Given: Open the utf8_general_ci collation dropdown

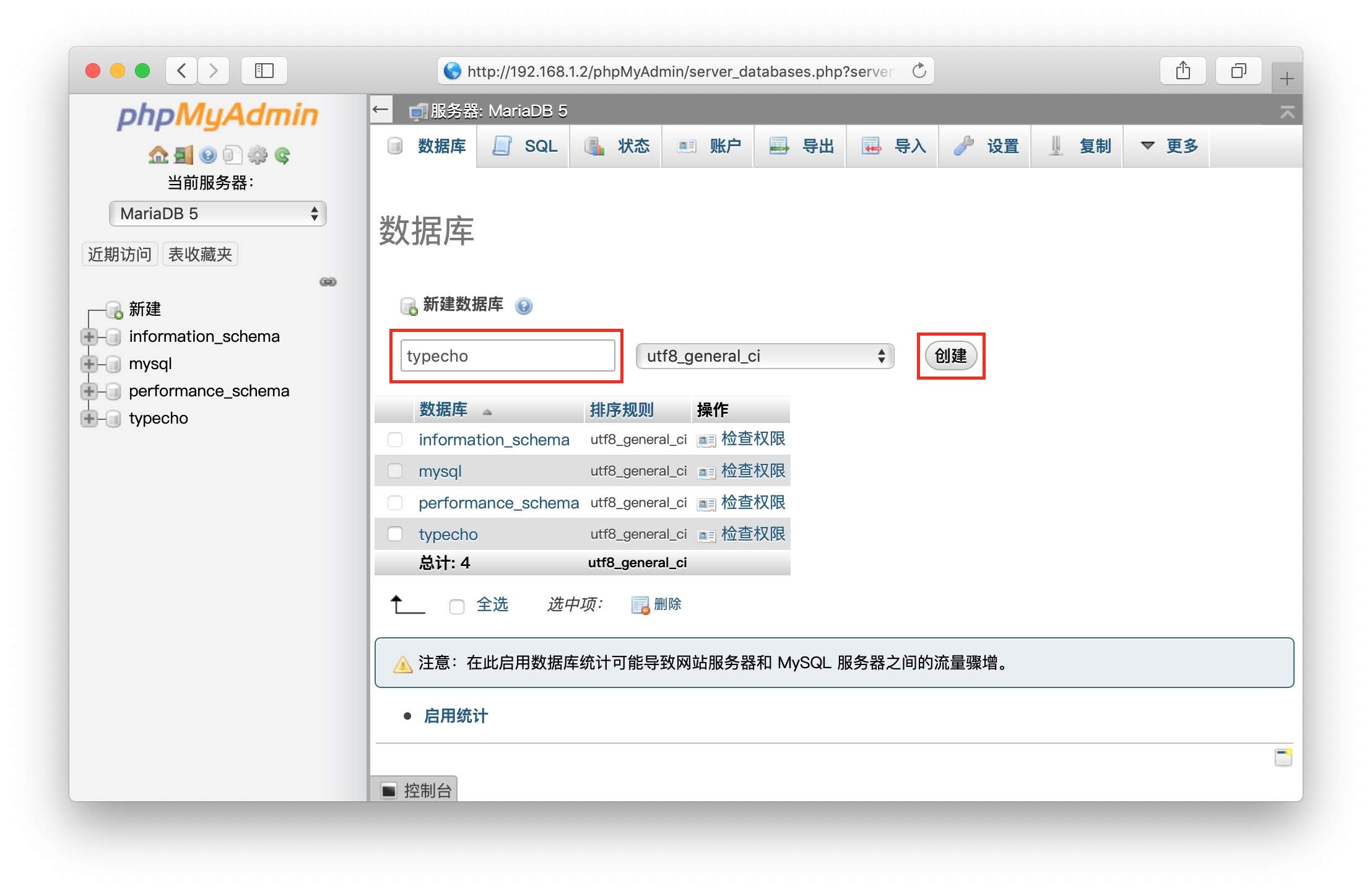Looking at the screenshot, I should pyautogui.click(x=765, y=356).
